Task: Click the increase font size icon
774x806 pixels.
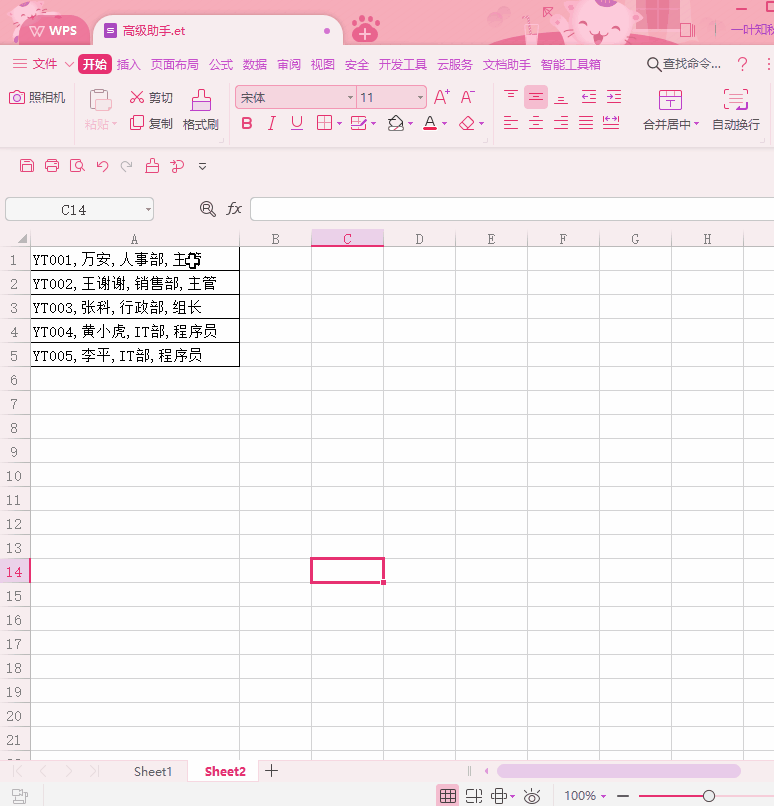Action: click(441, 97)
